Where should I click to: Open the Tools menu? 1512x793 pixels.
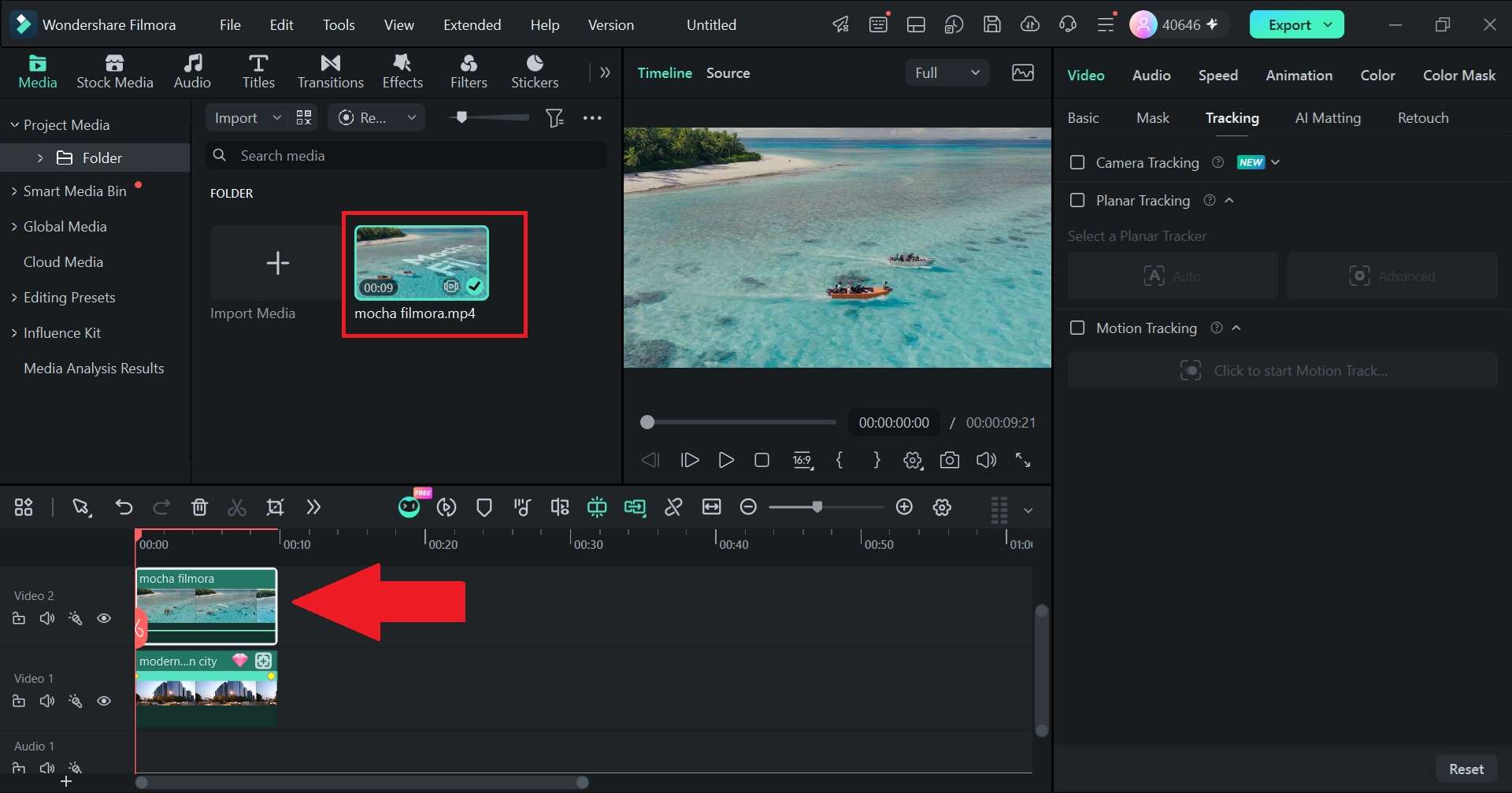339,24
